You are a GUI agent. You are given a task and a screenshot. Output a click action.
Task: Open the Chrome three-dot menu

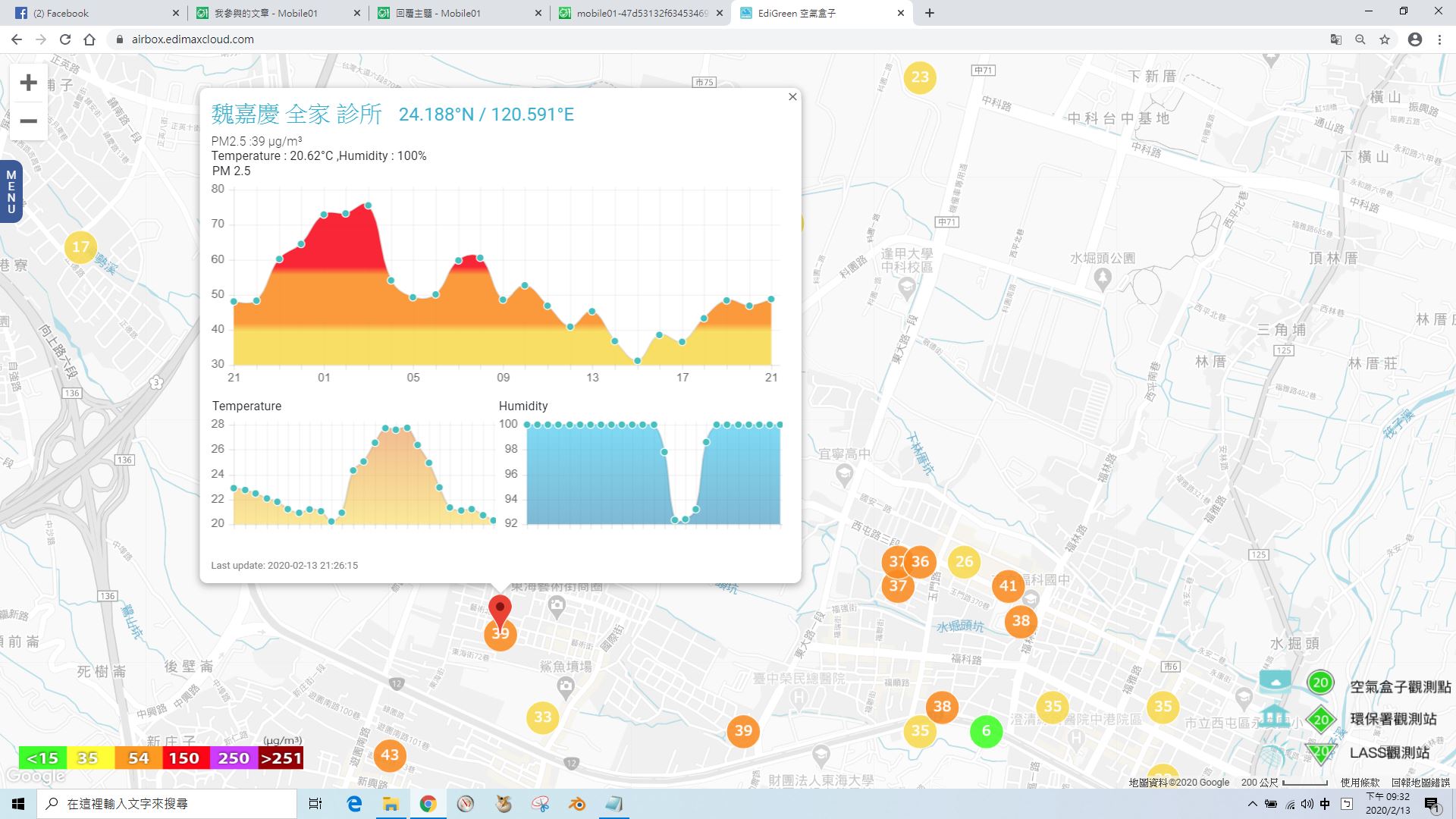1439,39
